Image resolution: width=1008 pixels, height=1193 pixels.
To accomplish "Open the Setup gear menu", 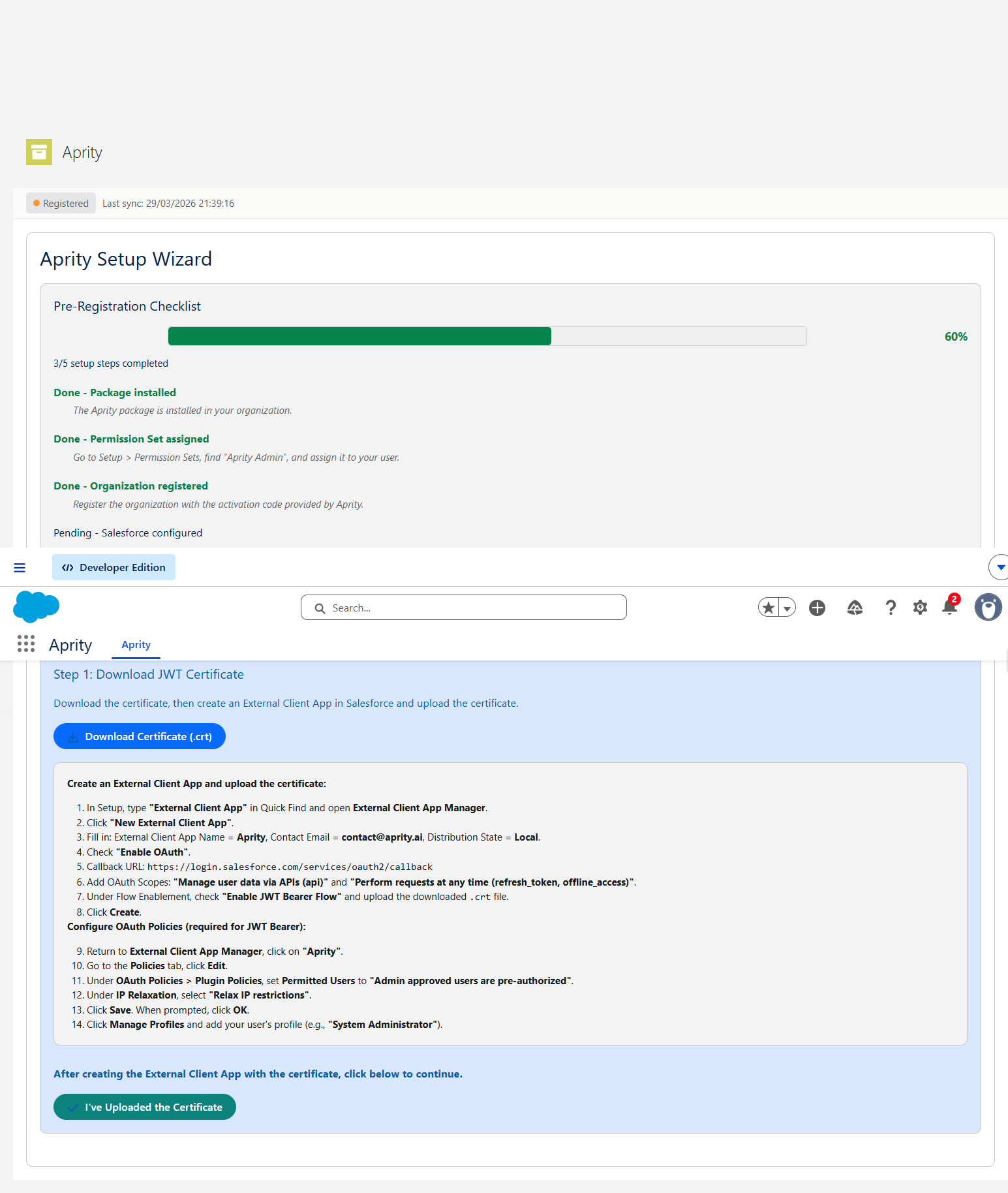I will pyautogui.click(x=920, y=608).
